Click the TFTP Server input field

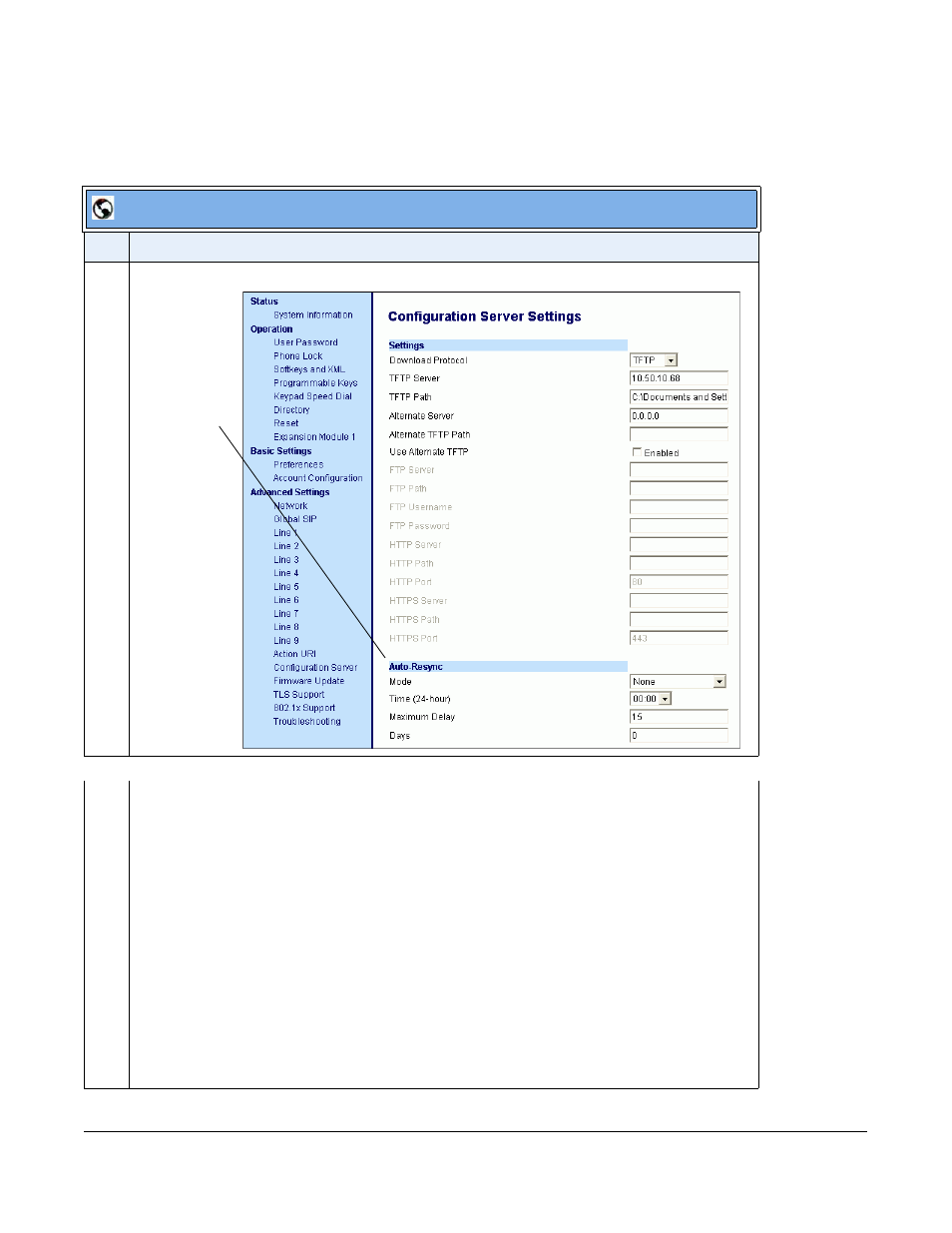click(679, 378)
